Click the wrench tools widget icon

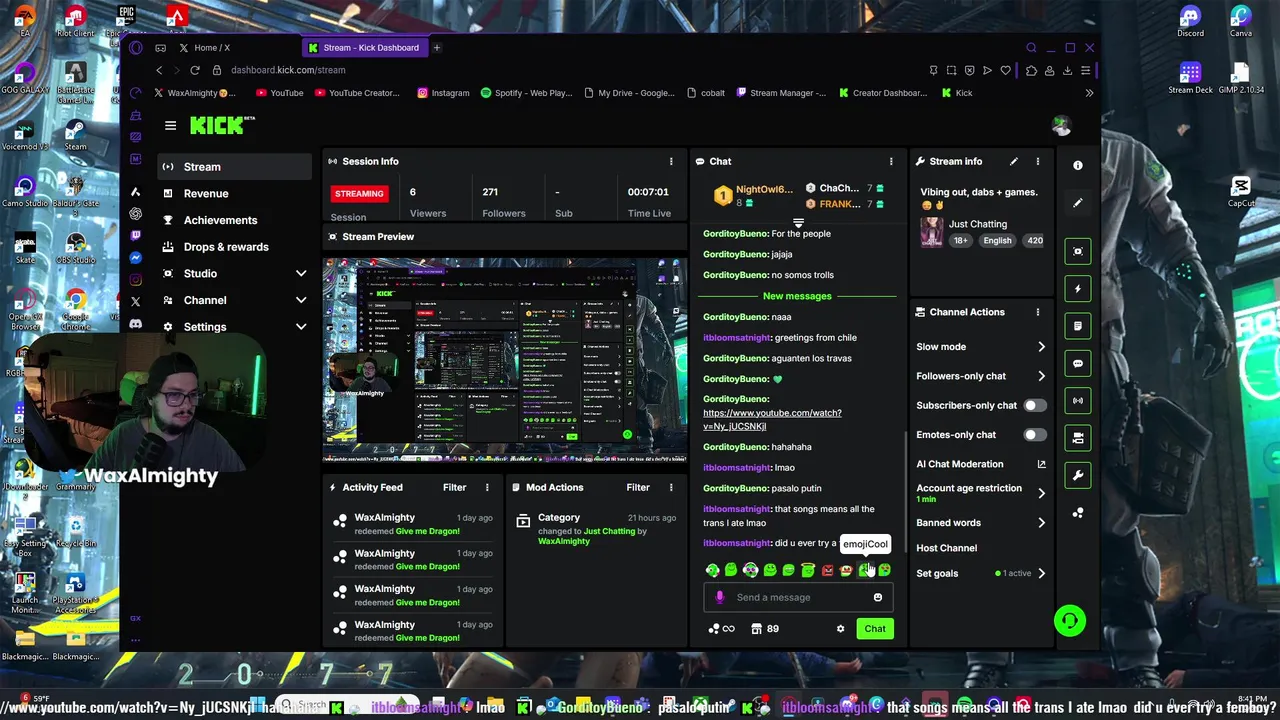(1078, 475)
